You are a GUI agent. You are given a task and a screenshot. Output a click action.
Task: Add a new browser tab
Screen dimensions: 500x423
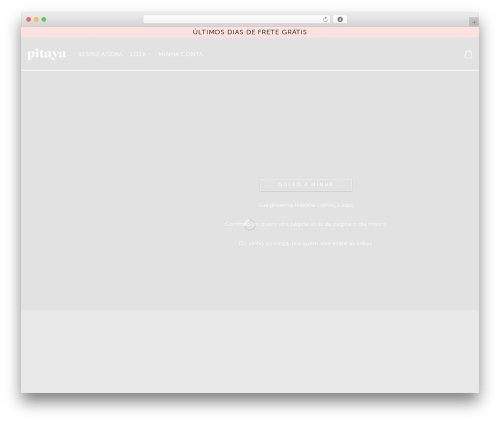(474, 22)
